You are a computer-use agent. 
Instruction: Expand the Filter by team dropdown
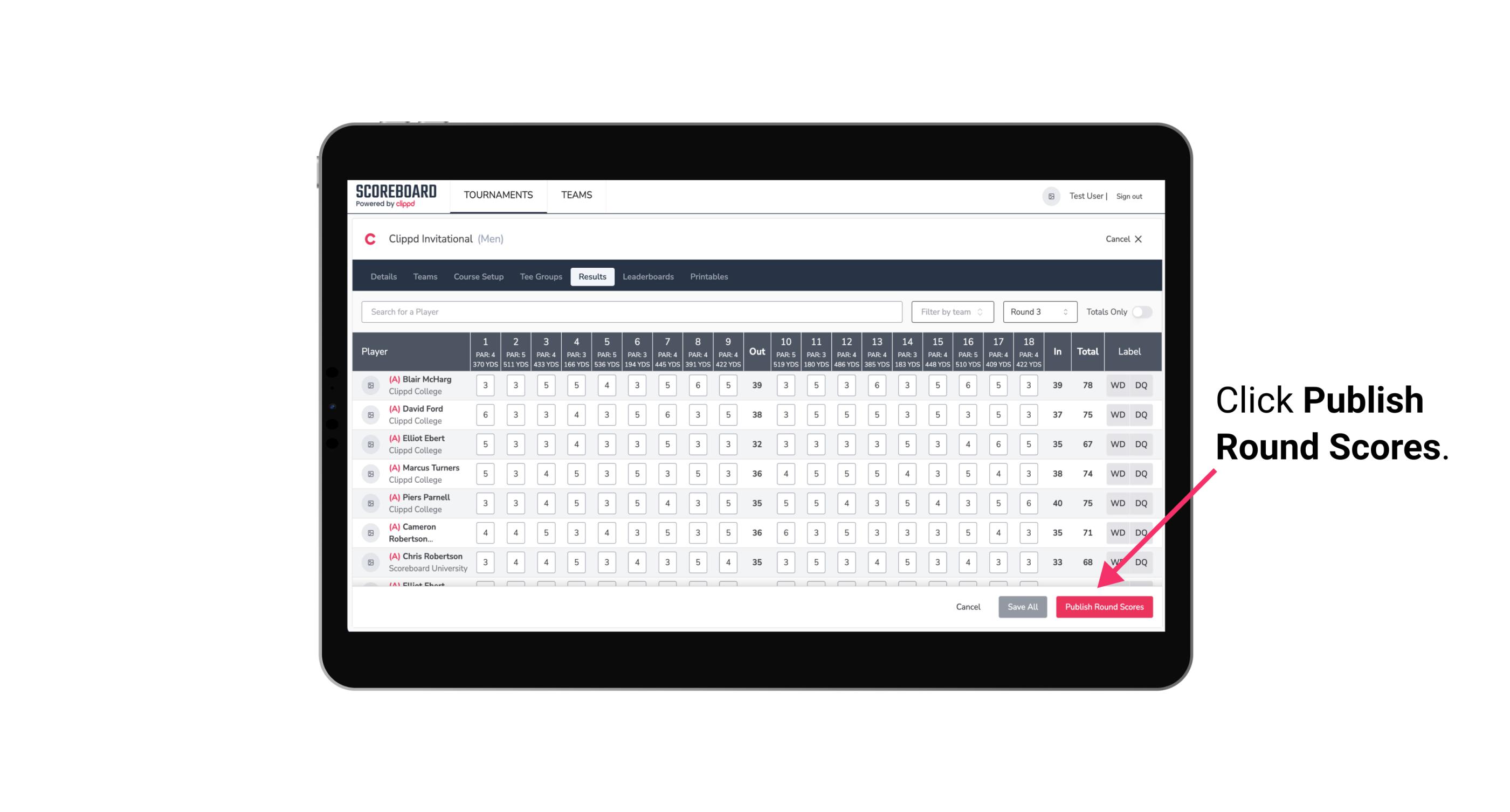tap(951, 312)
